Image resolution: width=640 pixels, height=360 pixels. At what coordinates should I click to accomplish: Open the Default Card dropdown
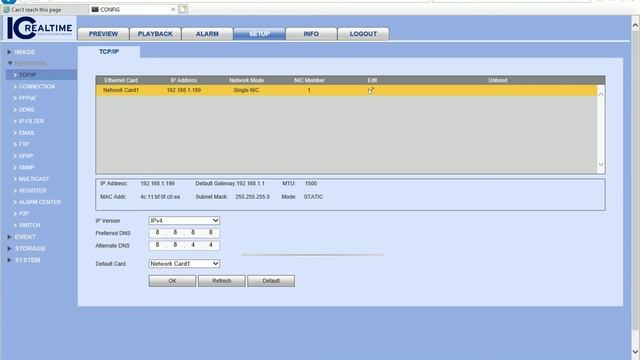pos(184,264)
